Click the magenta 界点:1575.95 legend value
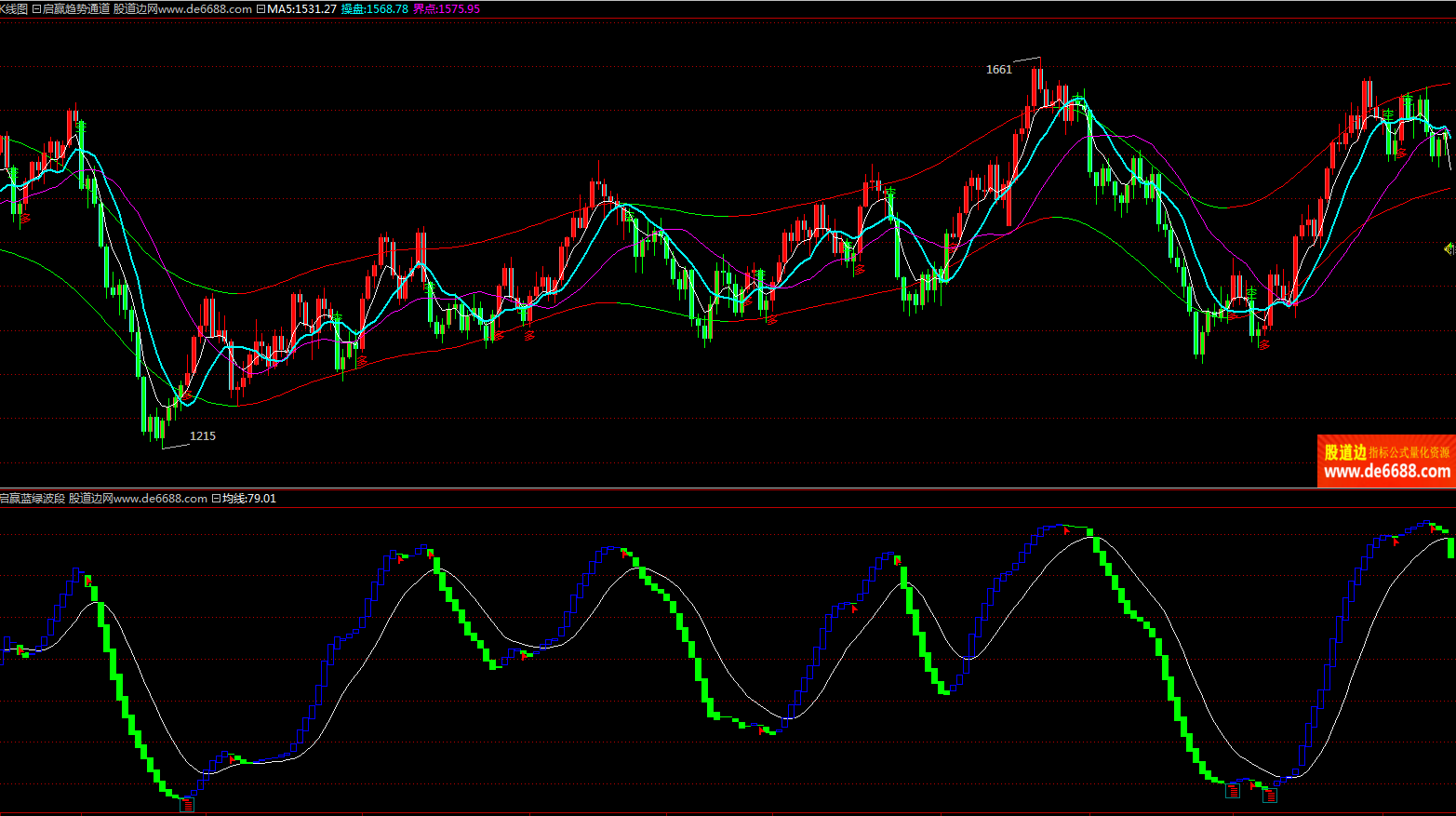 click(x=447, y=9)
